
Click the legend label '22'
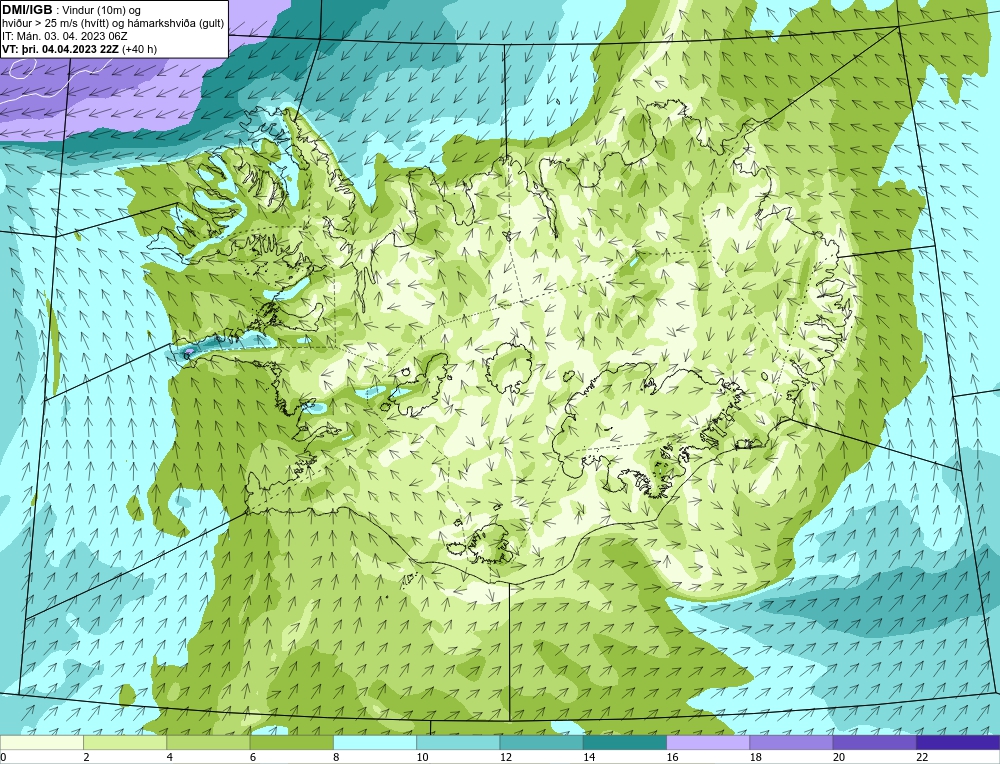(x=923, y=757)
